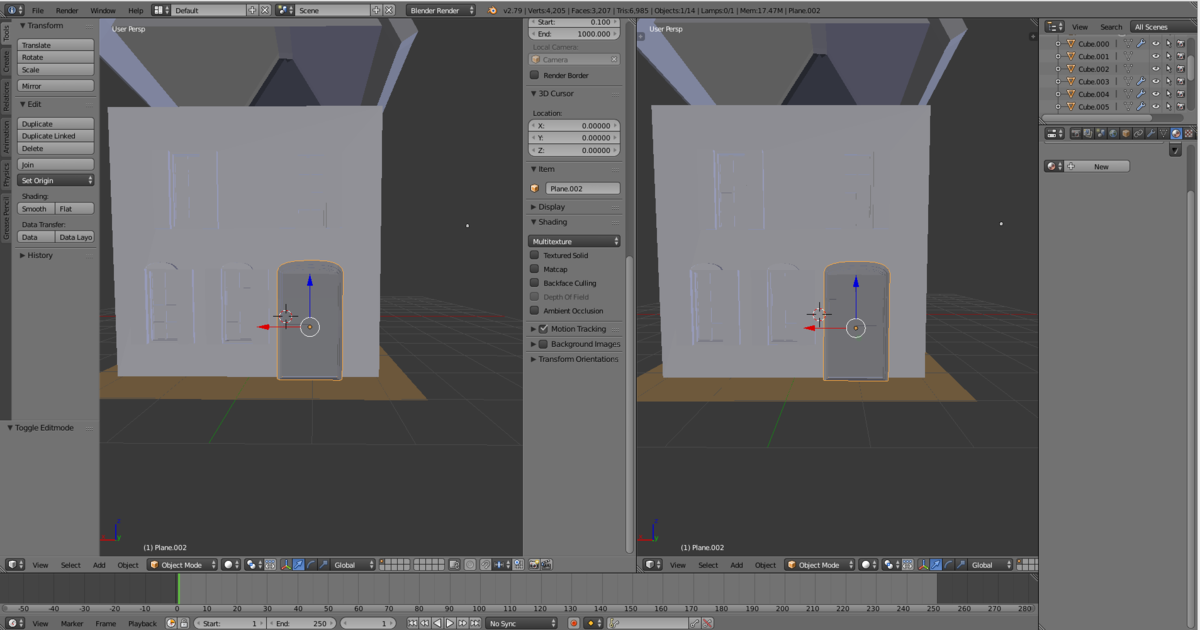Open the Object properties cube icon
This screenshot has width=1200, height=630.
[1126, 133]
